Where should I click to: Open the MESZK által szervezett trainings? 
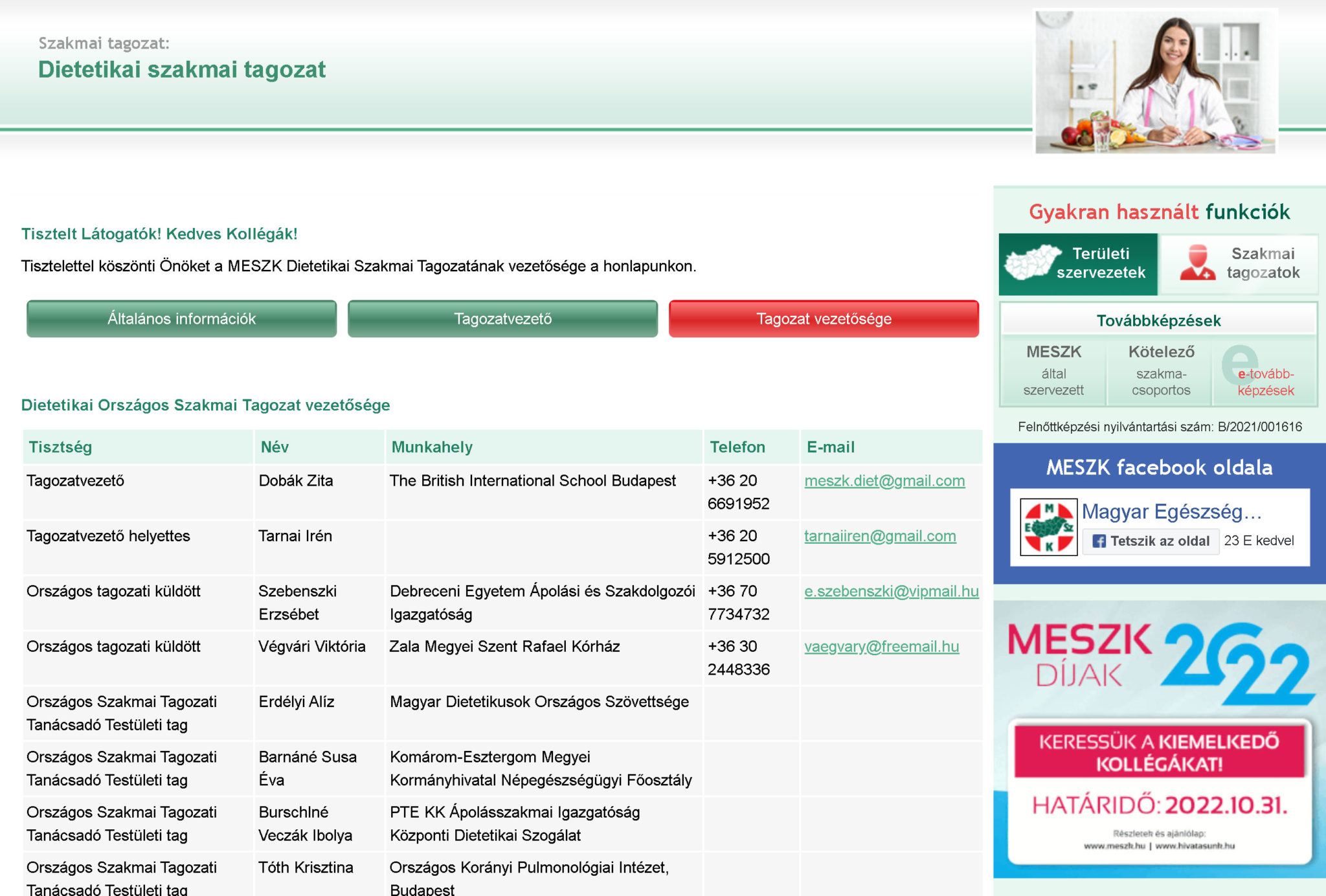coord(1053,371)
